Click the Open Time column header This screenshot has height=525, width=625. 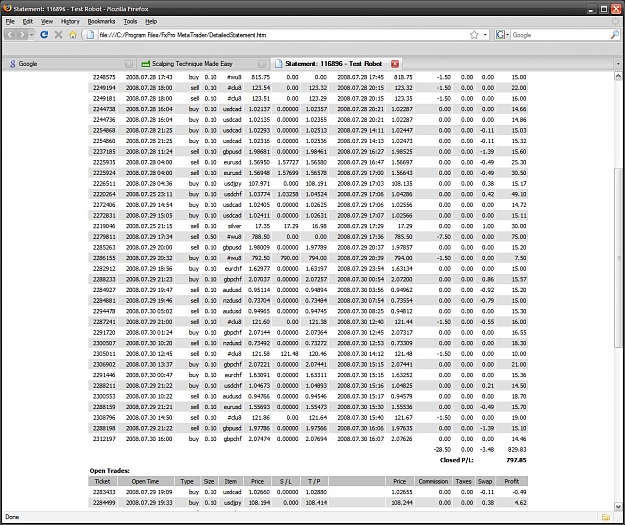coord(145,481)
